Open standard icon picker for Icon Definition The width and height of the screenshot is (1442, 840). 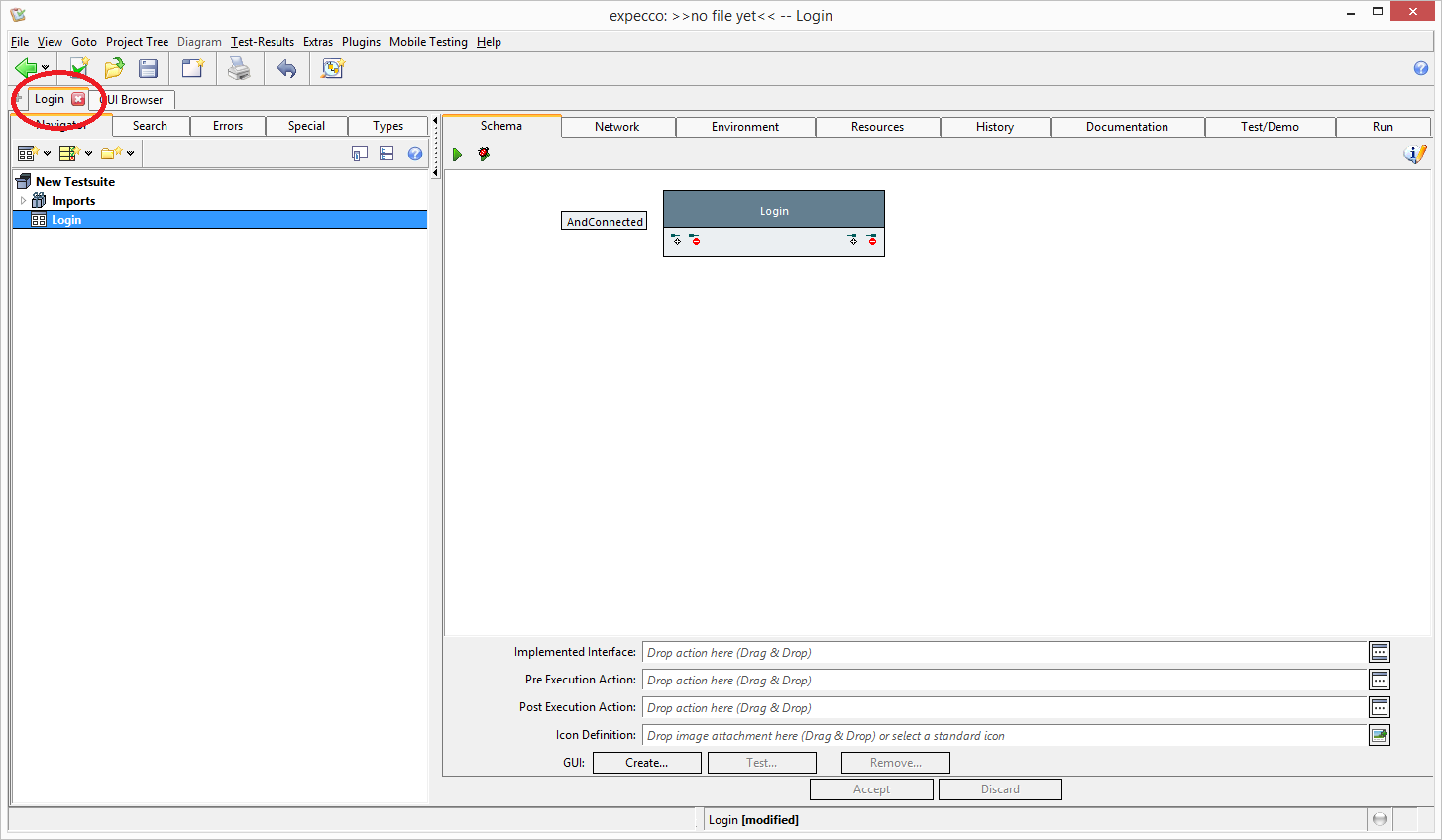click(1379, 735)
